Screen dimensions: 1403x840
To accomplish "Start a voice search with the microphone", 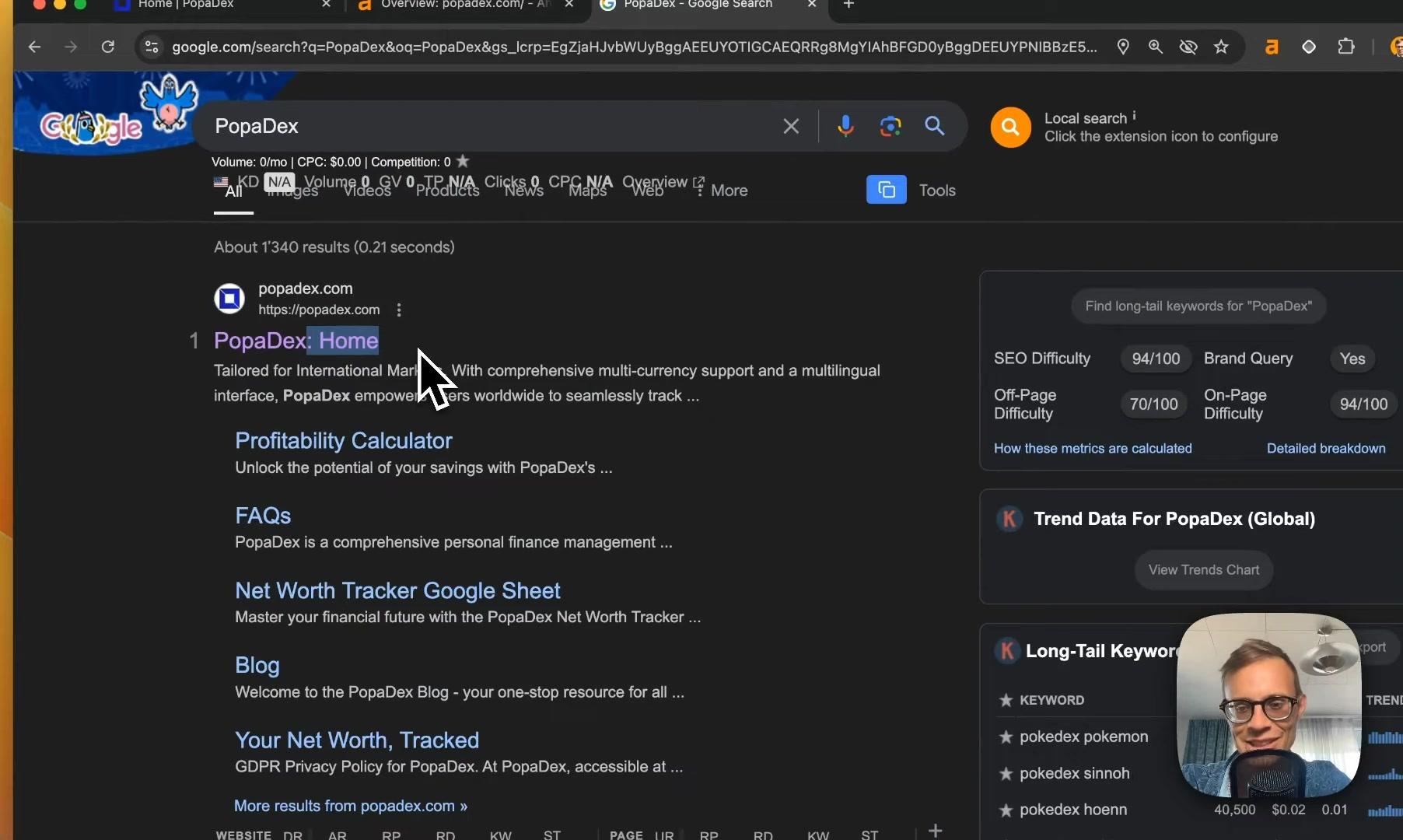I will (x=845, y=126).
